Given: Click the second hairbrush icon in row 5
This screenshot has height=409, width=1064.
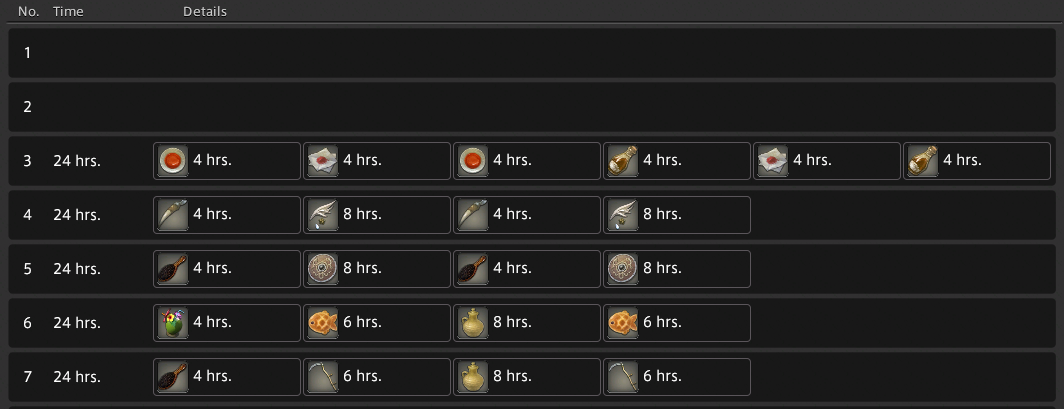Looking at the screenshot, I should (473, 268).
